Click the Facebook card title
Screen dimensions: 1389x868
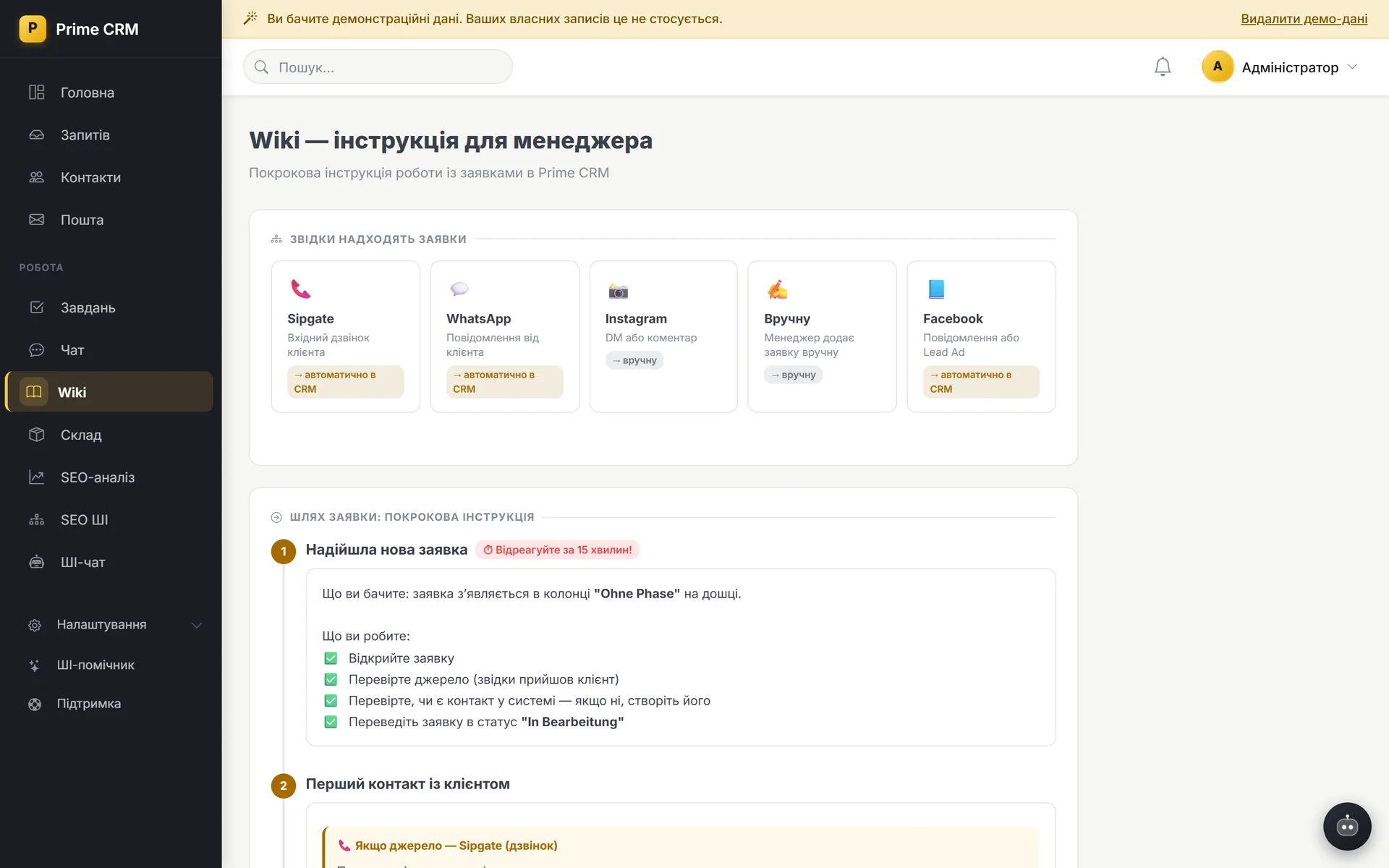click(x=953, y=319)
